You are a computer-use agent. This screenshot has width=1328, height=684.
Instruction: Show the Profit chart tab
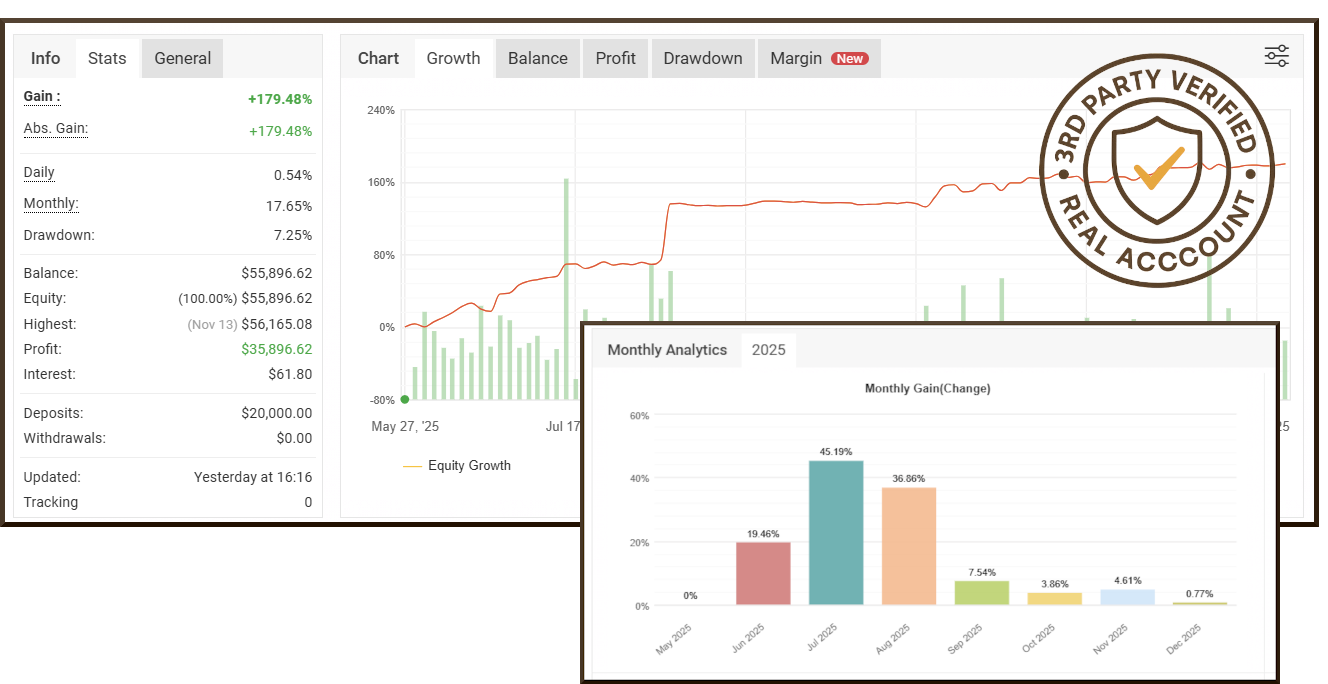615,58
